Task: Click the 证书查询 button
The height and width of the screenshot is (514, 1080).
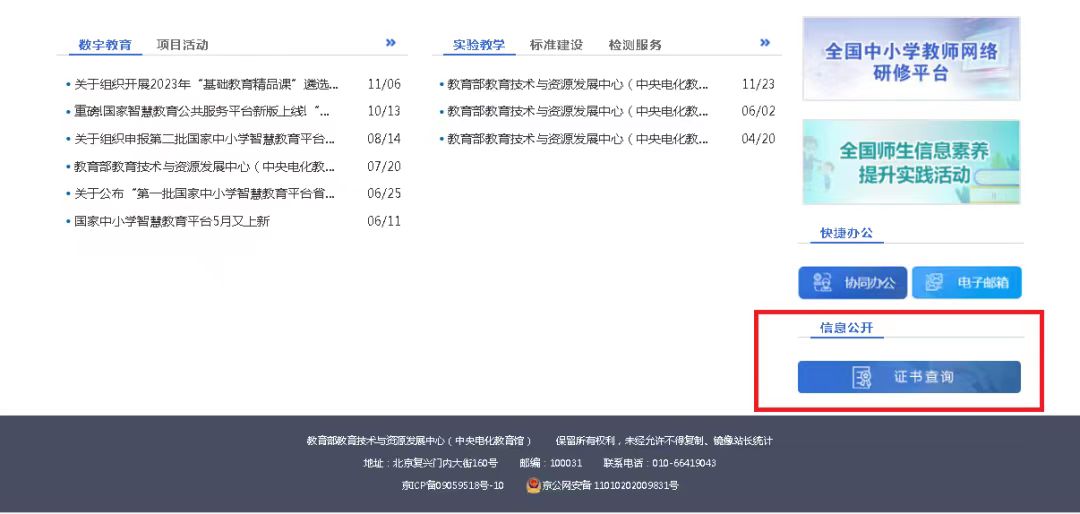Action: [x=909, y=377]
